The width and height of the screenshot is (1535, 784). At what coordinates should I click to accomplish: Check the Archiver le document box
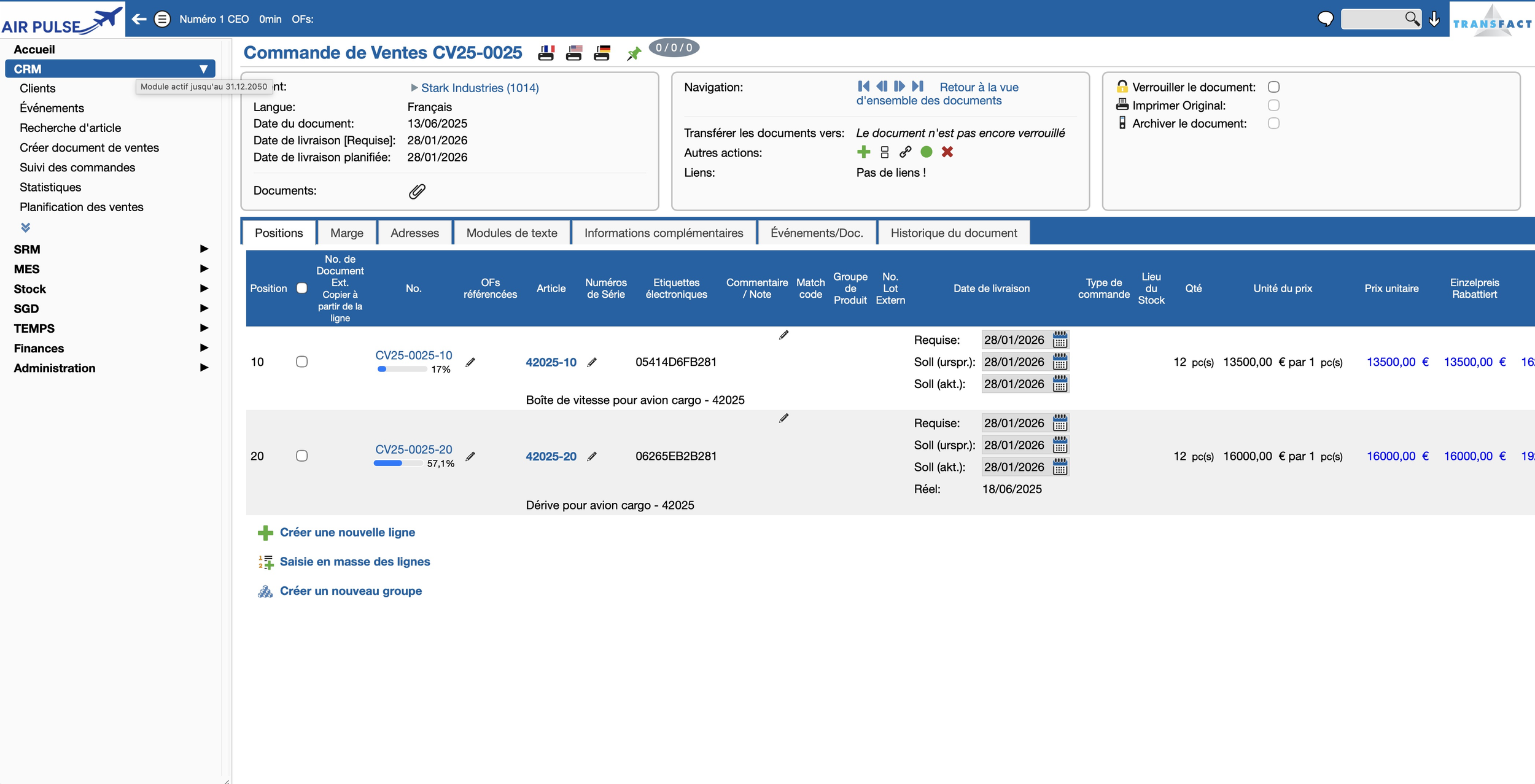(x=1273, y=123)
